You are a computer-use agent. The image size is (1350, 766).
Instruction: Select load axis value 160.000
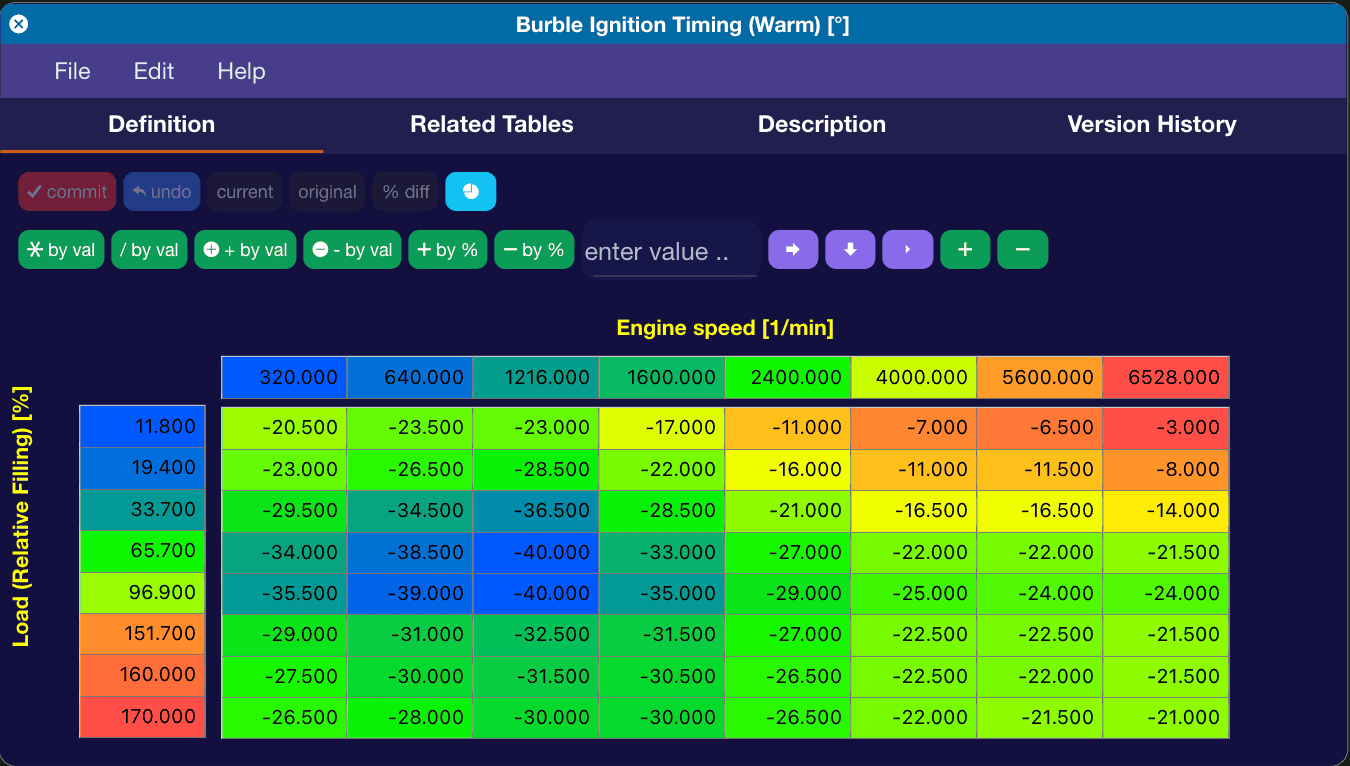point(142,675)
